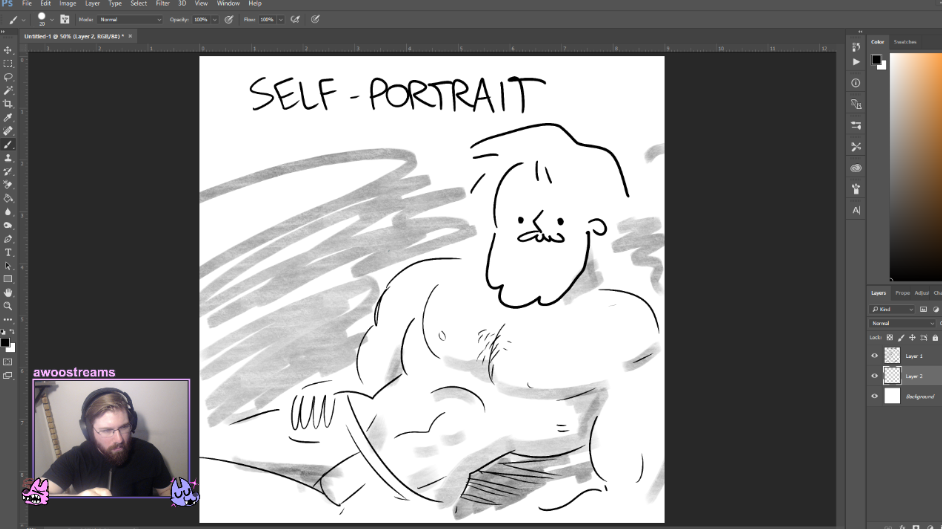Image resolution: width=942 pixels, height=529 pixels.
Task: Select the Eyedropper tool
Action: point(8,118)
